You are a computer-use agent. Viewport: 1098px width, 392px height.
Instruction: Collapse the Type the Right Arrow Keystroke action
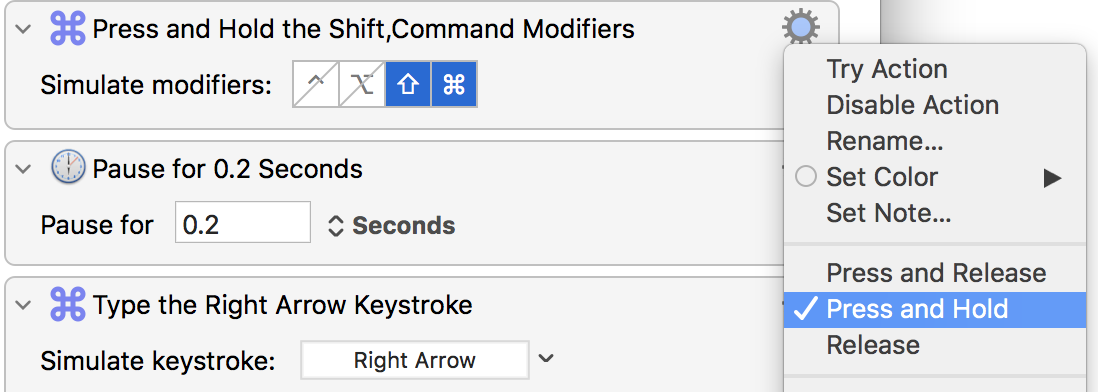click(x=24, y=306)
